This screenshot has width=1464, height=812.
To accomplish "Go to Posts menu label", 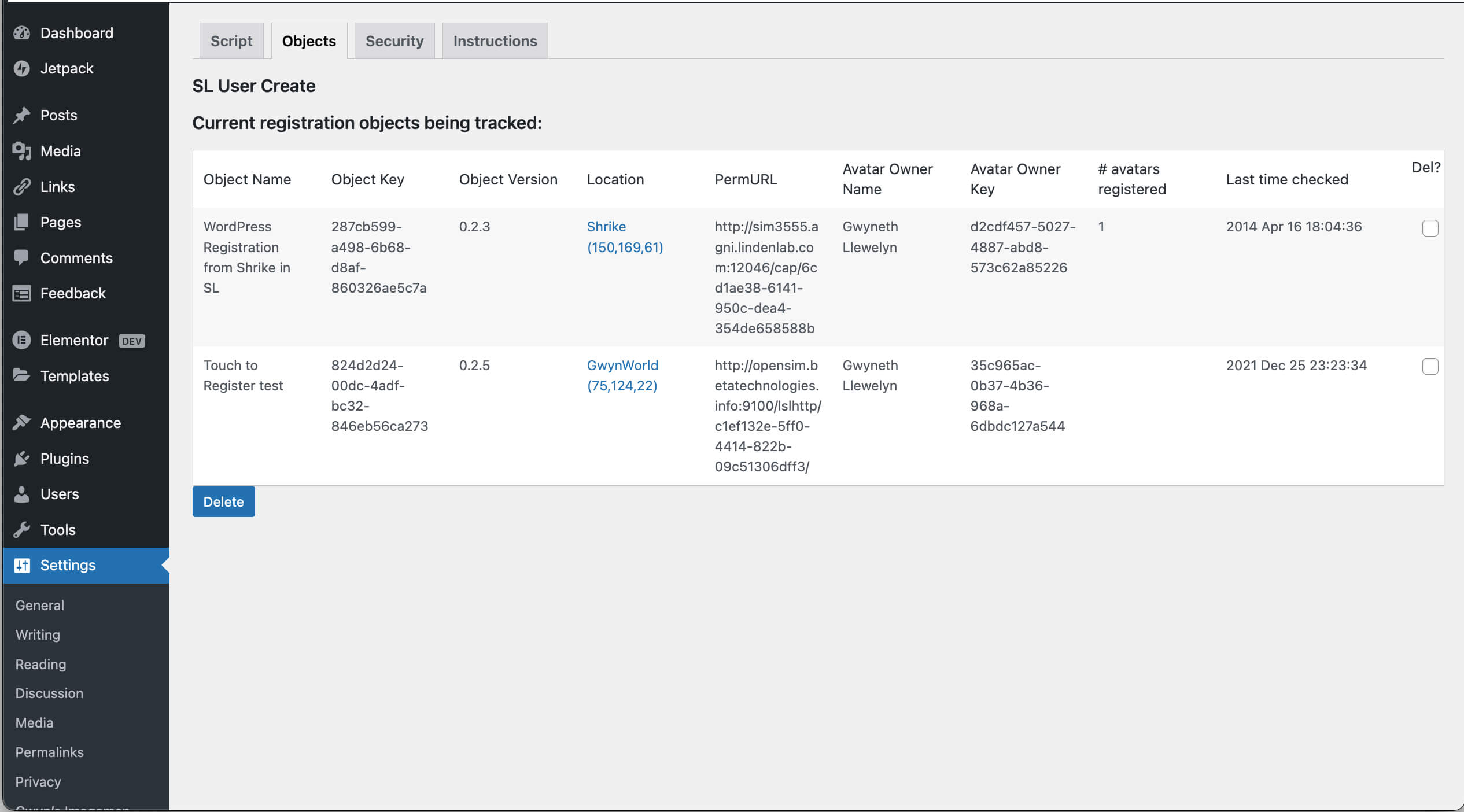I will click(59, 115).
